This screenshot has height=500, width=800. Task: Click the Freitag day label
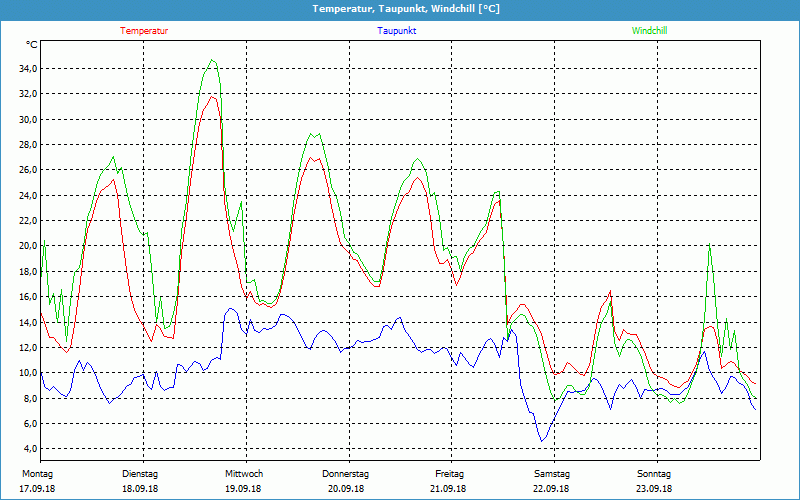tap(449, 474)
